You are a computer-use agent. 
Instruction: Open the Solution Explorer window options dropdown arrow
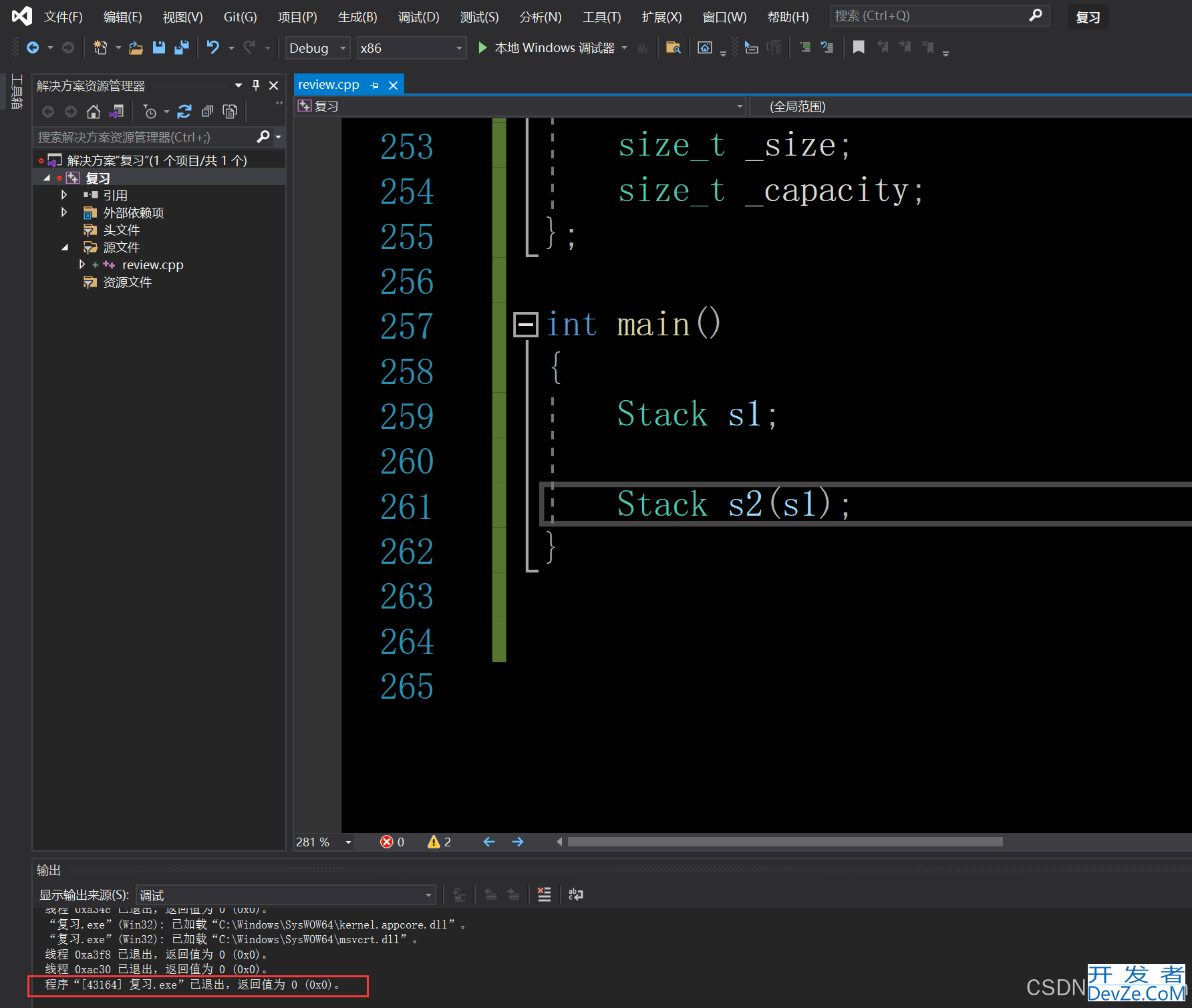(239, 86)
